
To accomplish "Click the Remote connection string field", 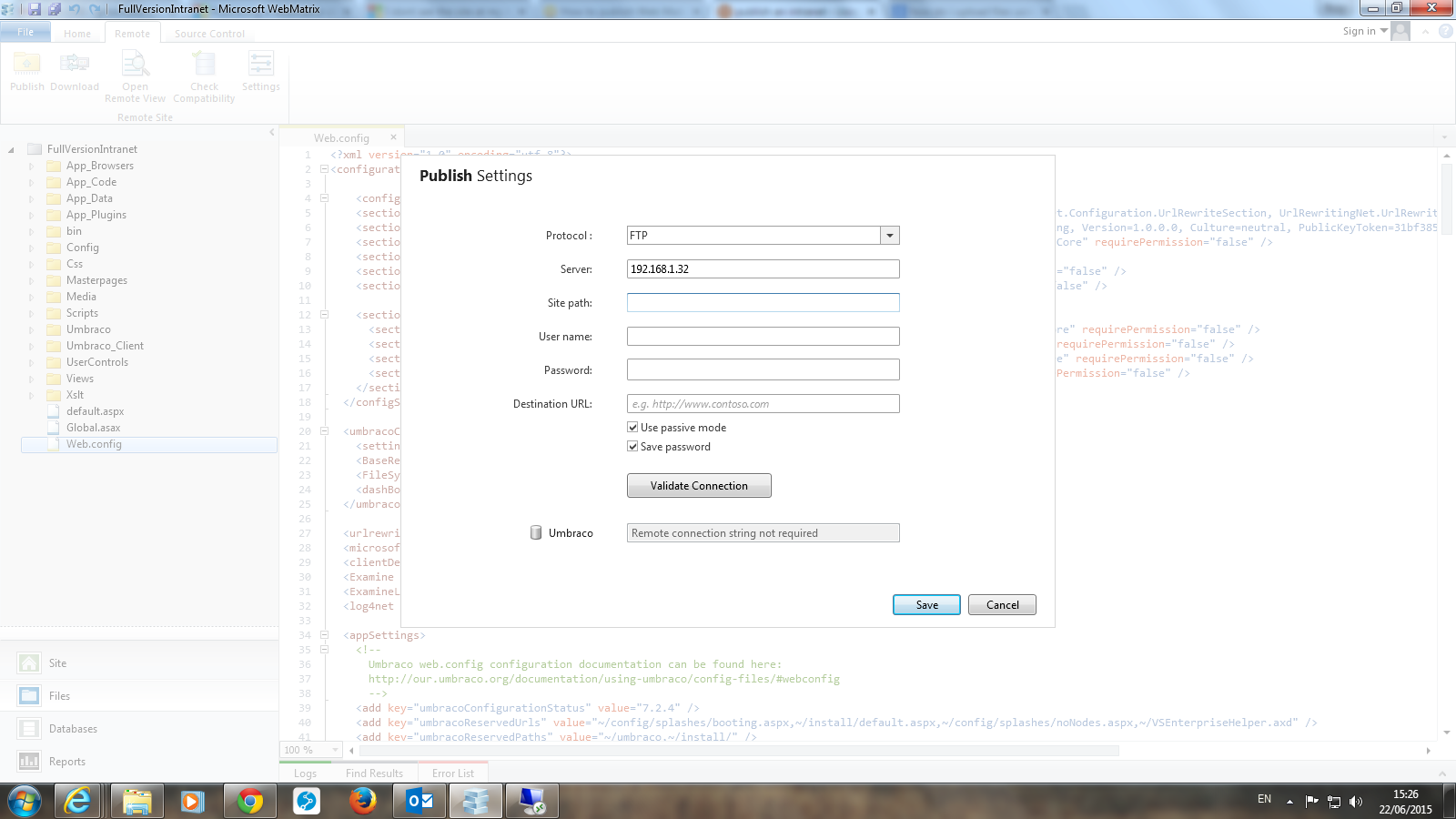I will coord(763,533).
